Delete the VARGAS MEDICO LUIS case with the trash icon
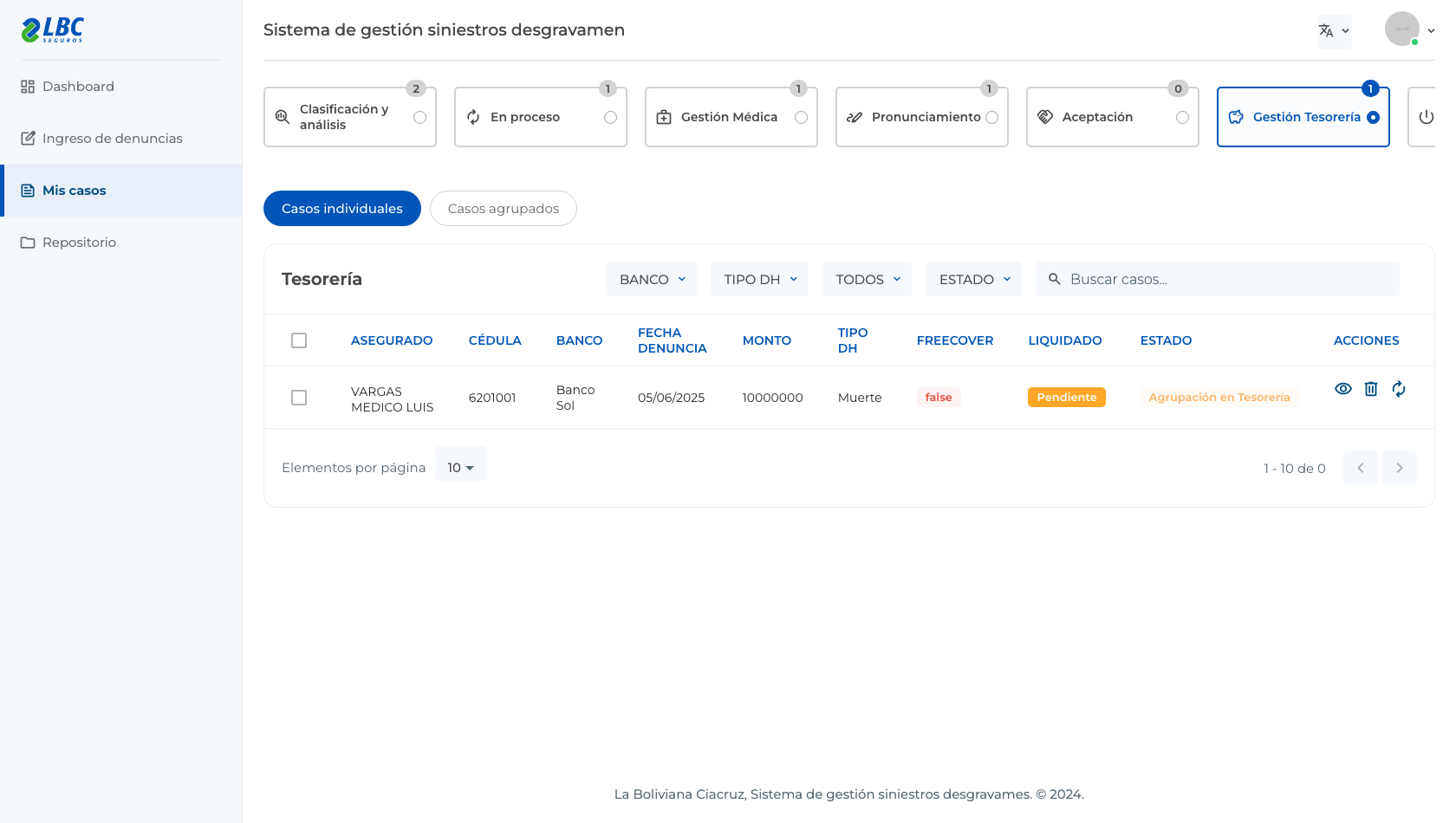This screenshot has width=1456, height=823. (x=1371, y=389)
